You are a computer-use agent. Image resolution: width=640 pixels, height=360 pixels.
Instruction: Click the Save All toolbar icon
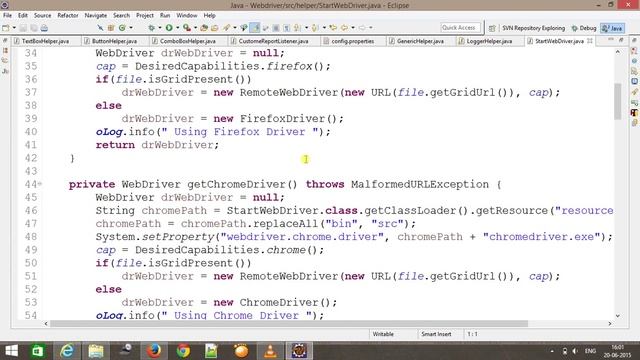pos(33,28)
